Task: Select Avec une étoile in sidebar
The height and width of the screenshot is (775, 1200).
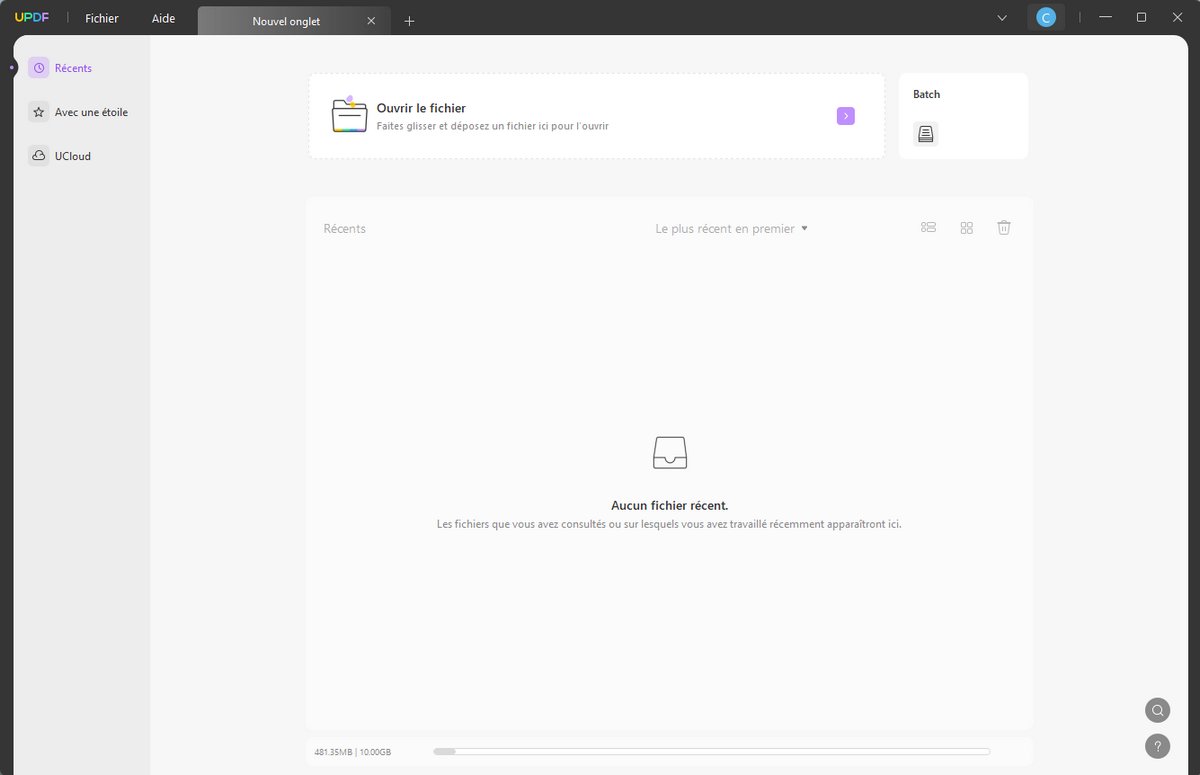Action: tap(82, 112)
